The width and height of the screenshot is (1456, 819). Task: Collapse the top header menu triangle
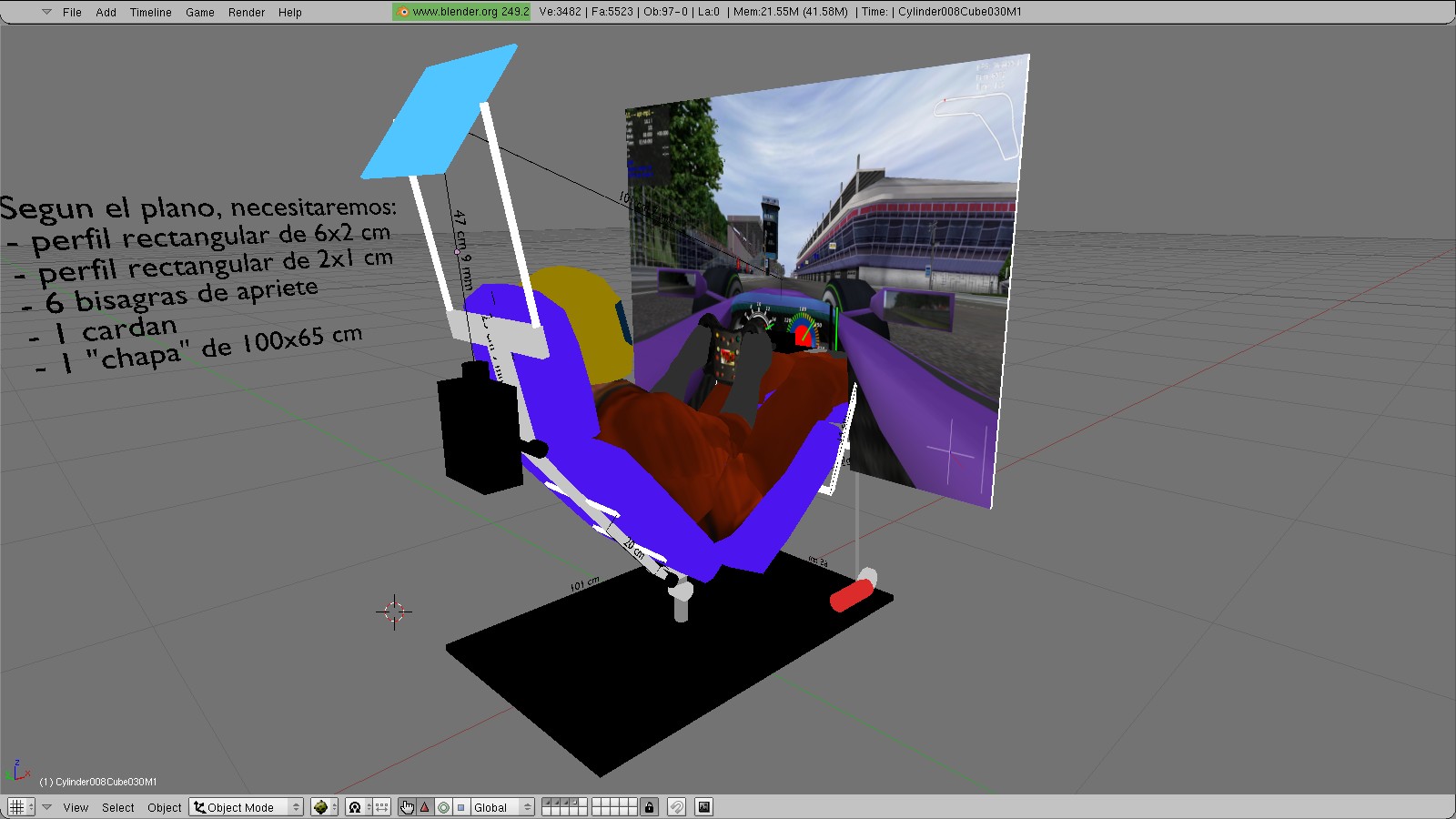(x=46, y=12)
